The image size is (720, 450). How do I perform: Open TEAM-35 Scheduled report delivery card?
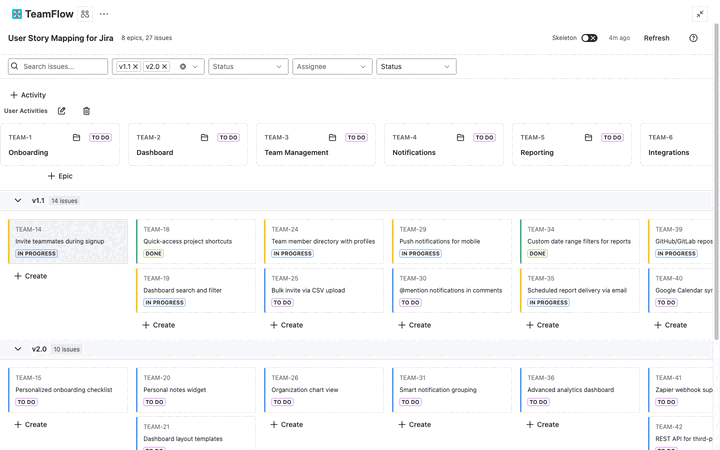579,290
